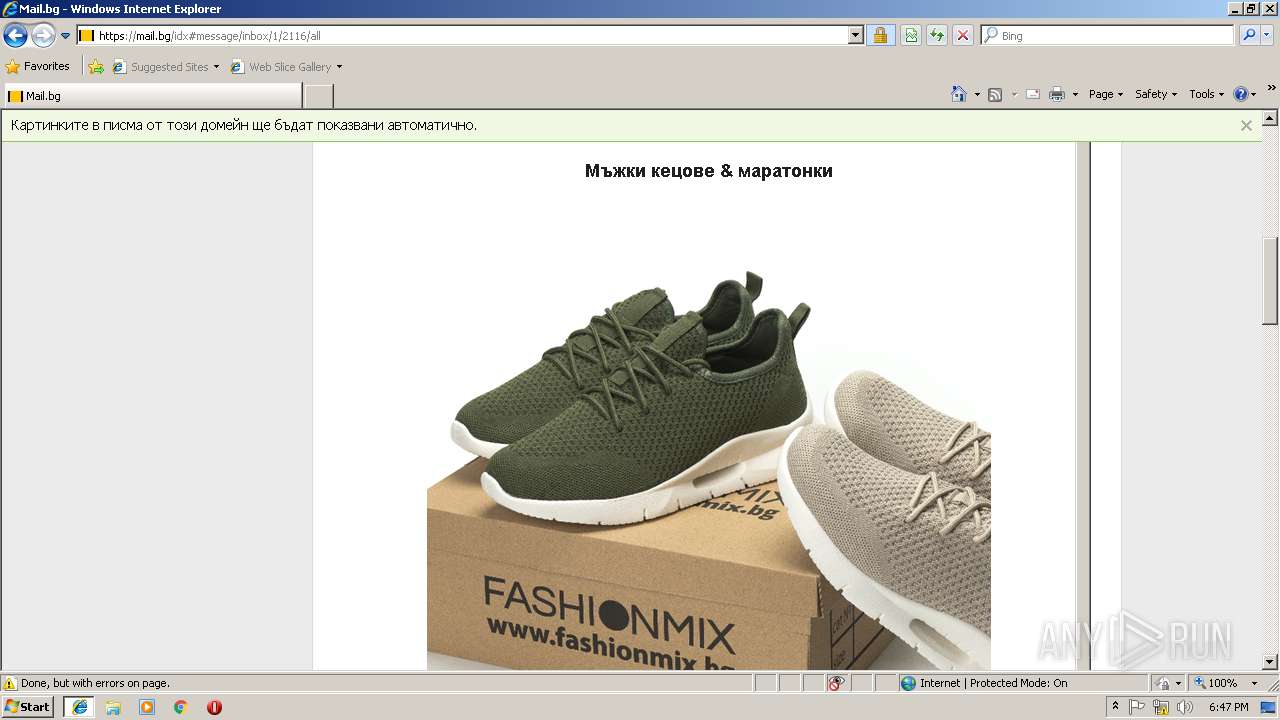Refresh the page with the green arrows
The height and width of the screenshot is (720, 1280).
point(937,35)
